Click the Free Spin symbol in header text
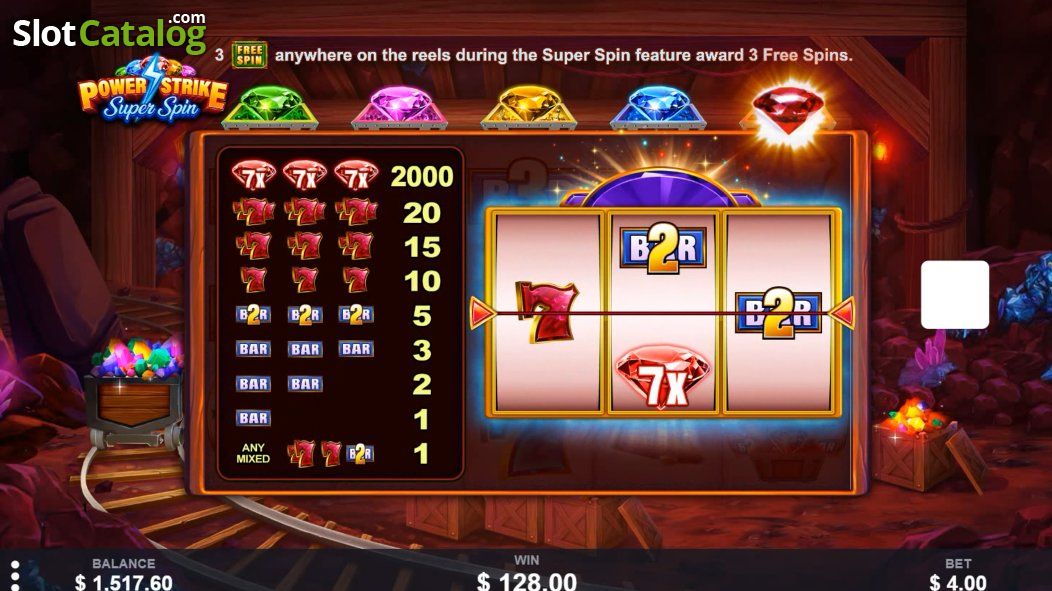The image size is (1052, 591). pyautogui.click(x=250, y=55)
